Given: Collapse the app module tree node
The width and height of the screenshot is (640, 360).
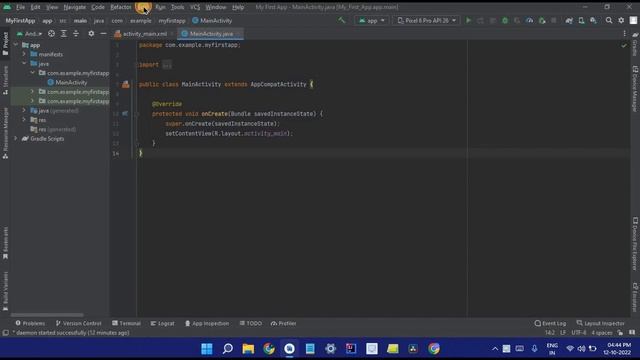Looking at the screenshot, I should click(x=16, y=45).
